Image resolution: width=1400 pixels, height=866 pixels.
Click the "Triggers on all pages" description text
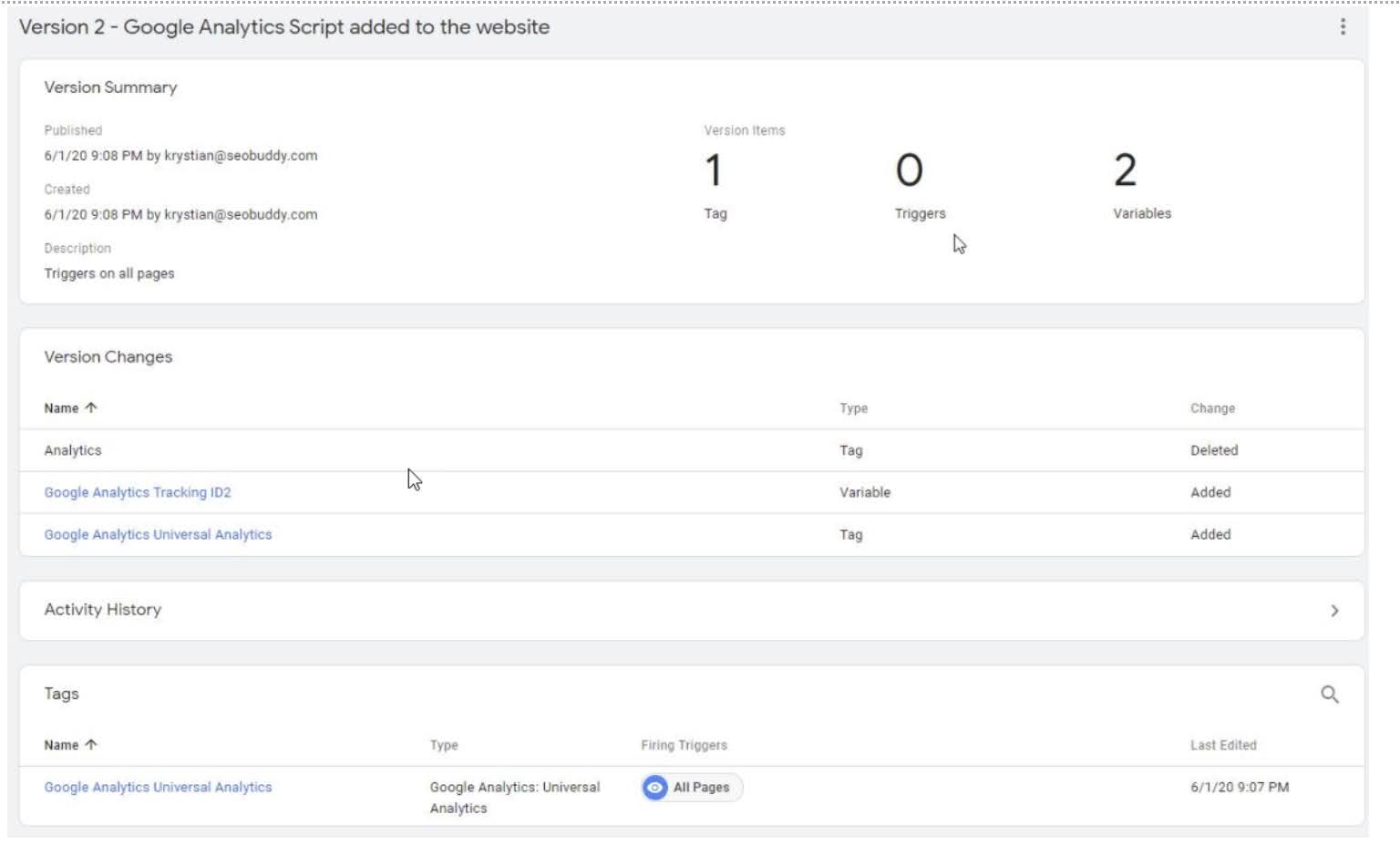coord(109,273)
